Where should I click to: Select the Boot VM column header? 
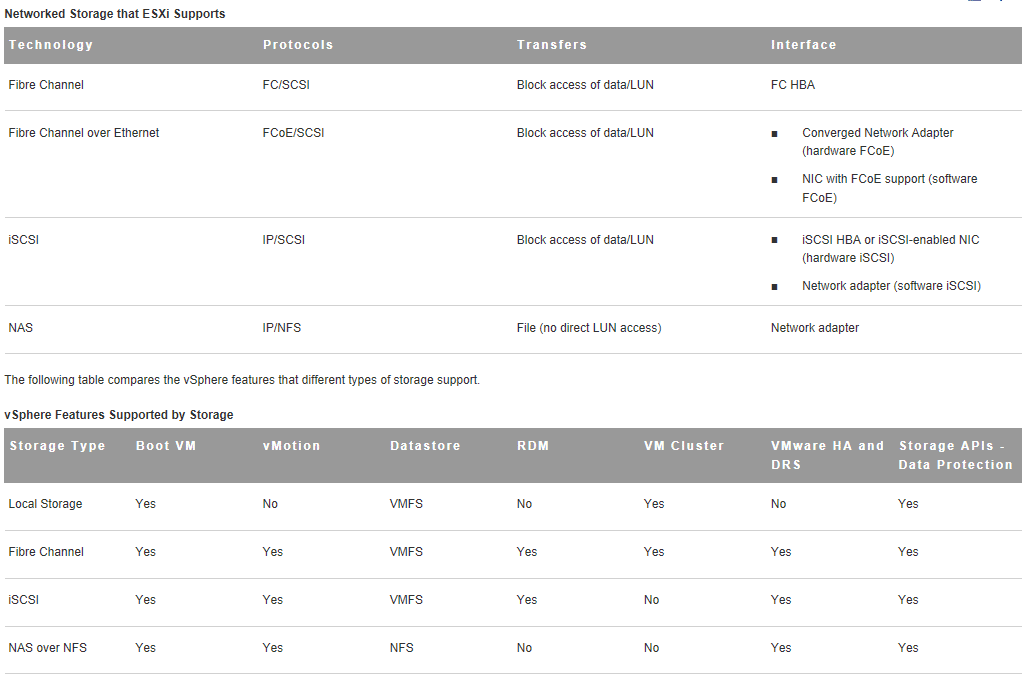click(165, 446)
